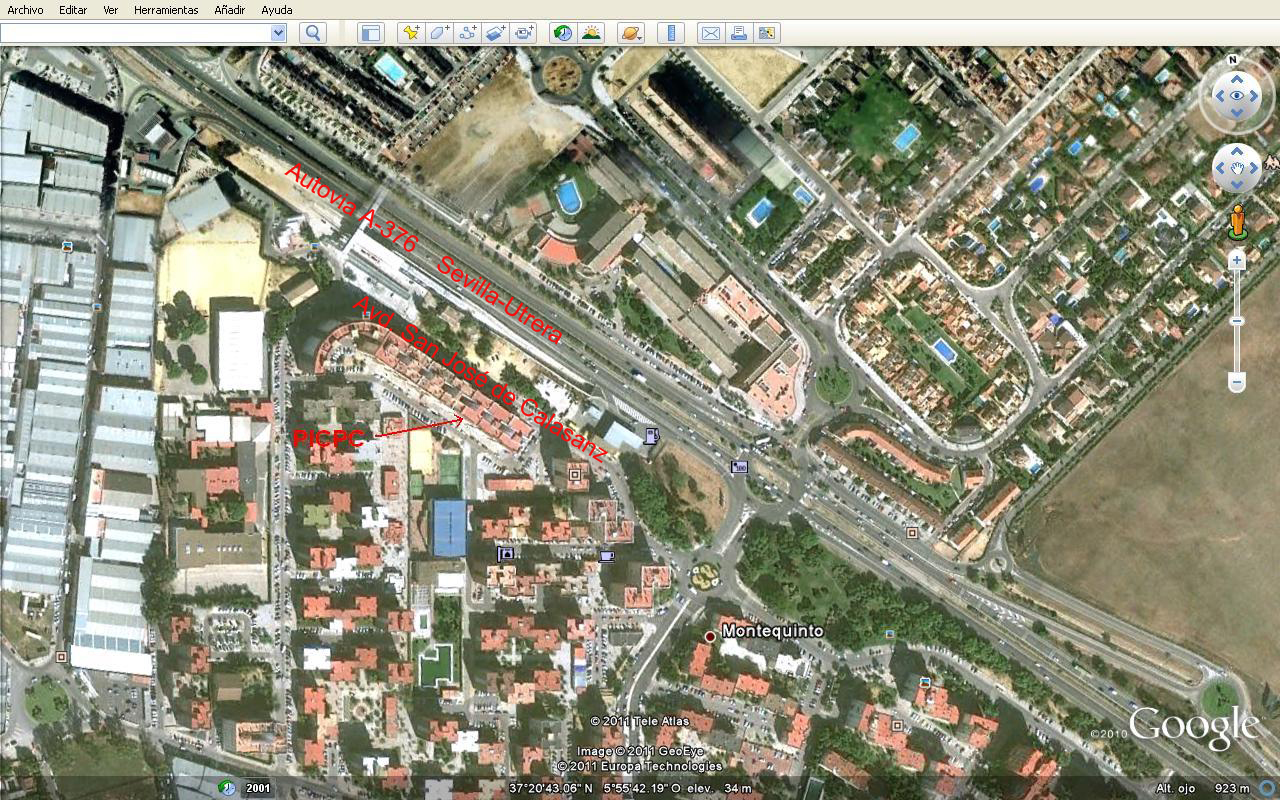
Task: Open the Ver menu
Action: tap(111, 9)
